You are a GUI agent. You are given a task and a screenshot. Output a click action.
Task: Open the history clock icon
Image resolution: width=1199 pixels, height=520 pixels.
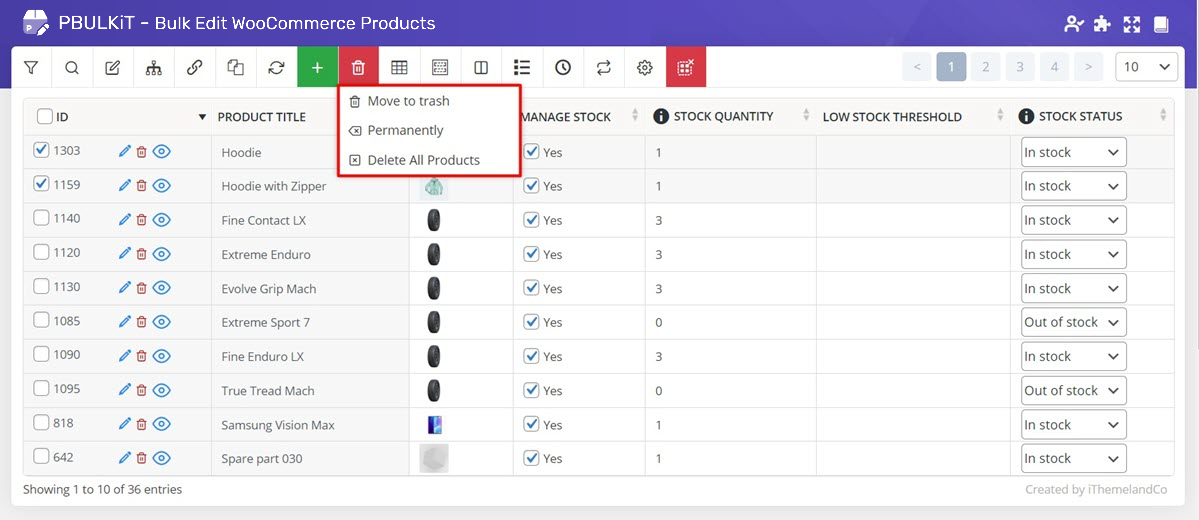(563, 67)
